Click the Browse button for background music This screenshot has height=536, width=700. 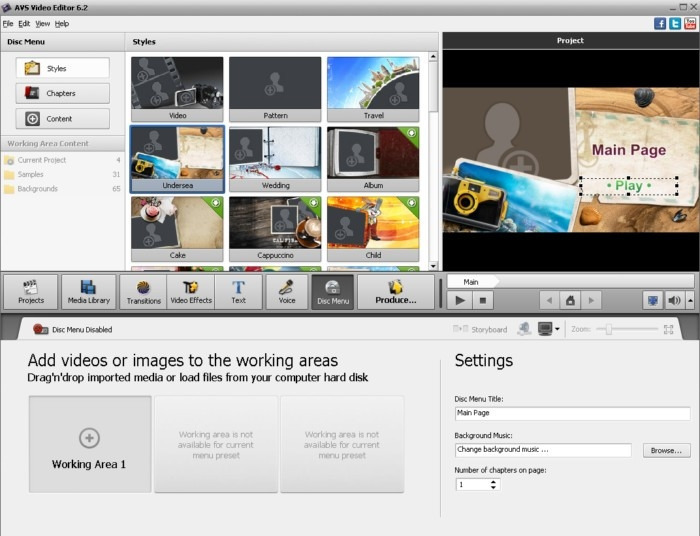tap(666, 450)
